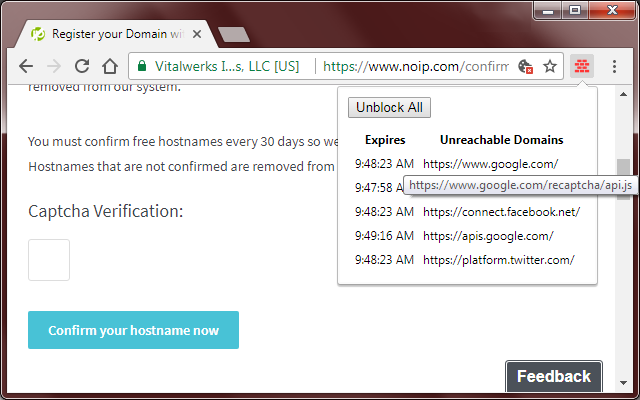Click the 9:49:16 AM expiry time
Image resolution: width=640 pixels, height=400 pixels.
pyautogui.click(x=384, y=236)
